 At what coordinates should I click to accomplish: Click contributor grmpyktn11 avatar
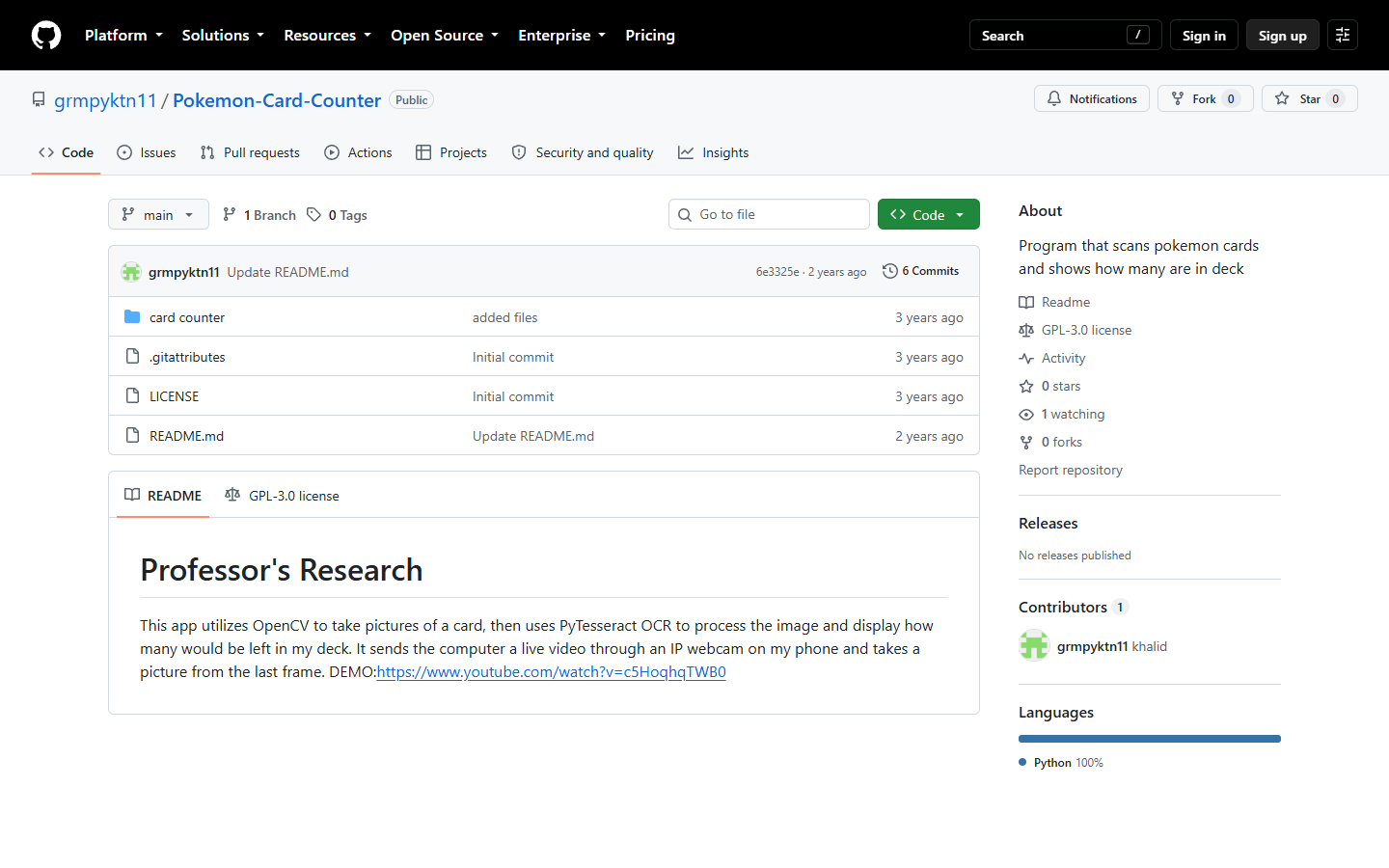[1034, 646]
